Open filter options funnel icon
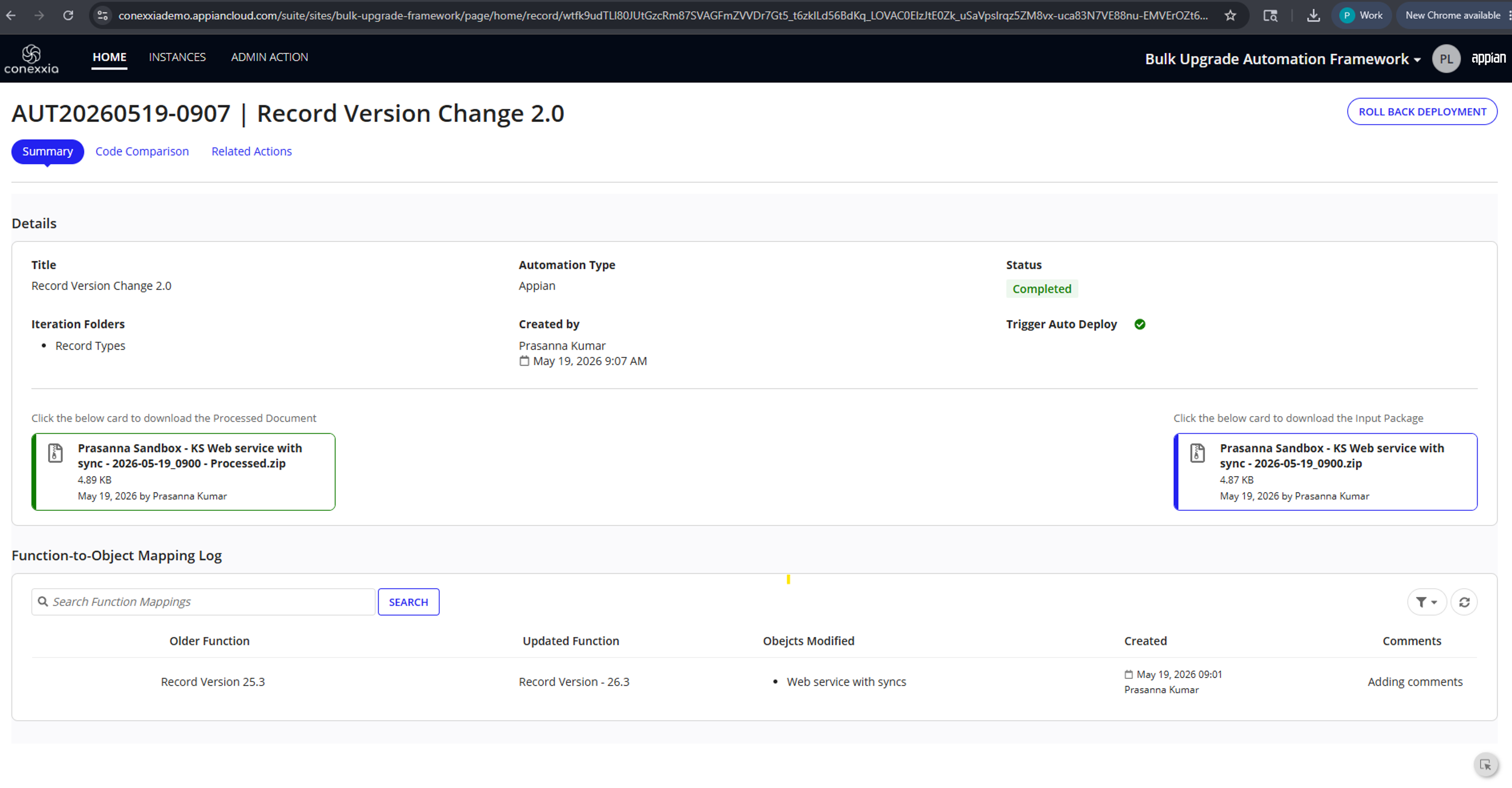Screen dimensions: 1512x788 tap(1426, 602)
